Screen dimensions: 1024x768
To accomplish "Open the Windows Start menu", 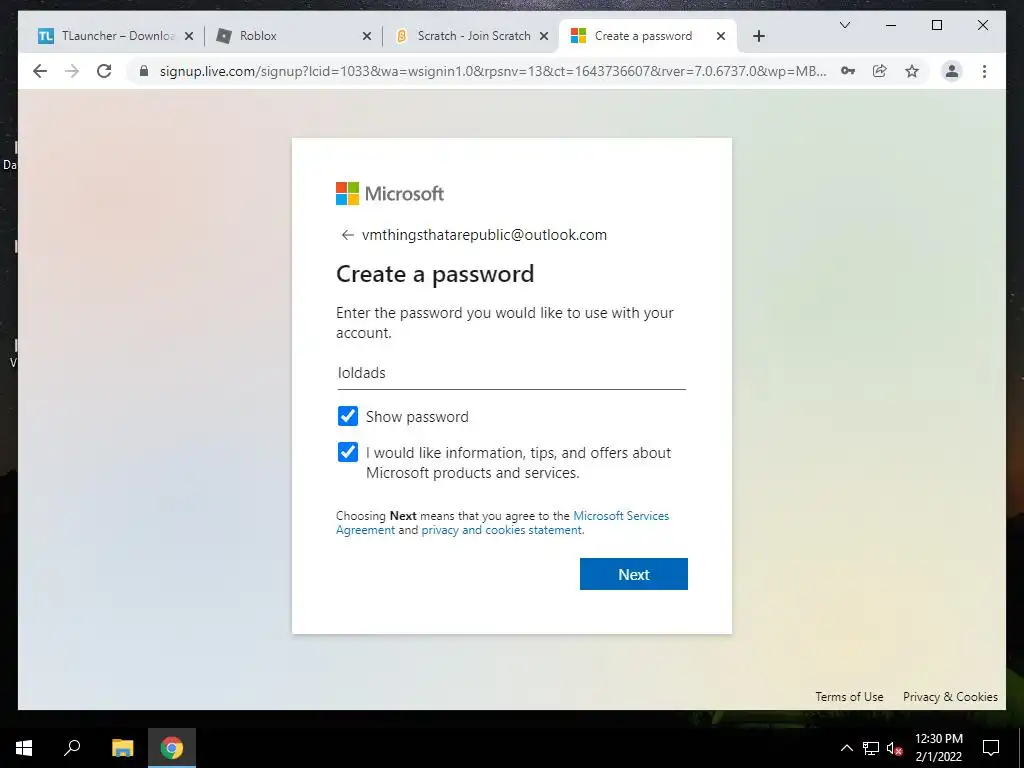I will coord(24,748).
